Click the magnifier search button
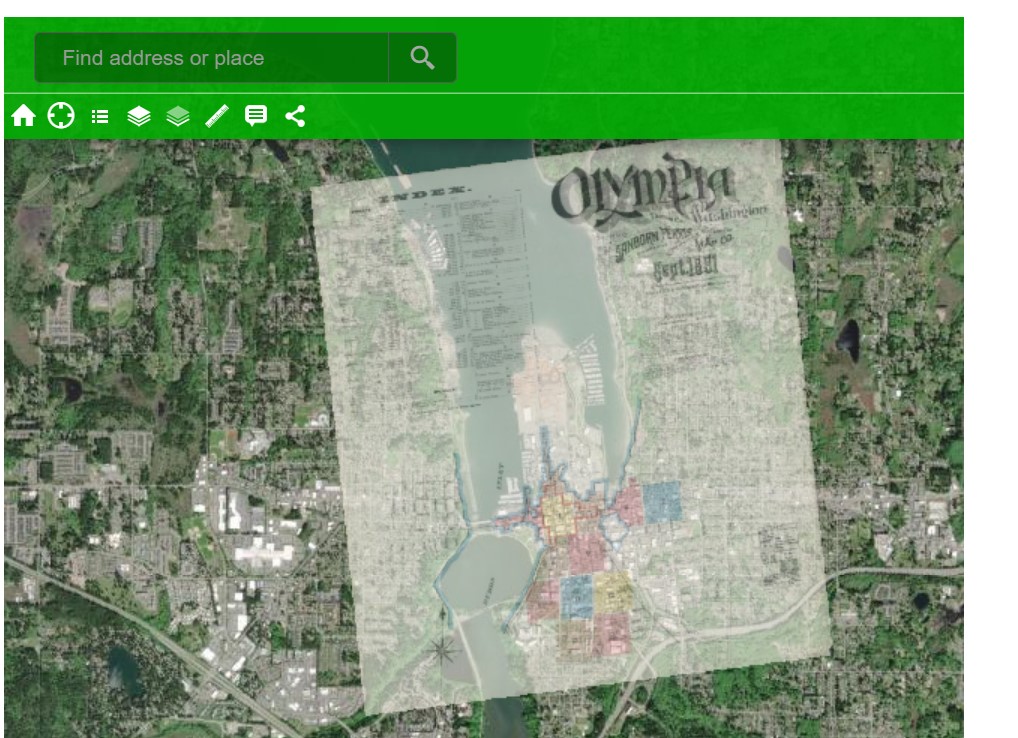The image size is (1018, 738). coord(423,58)
